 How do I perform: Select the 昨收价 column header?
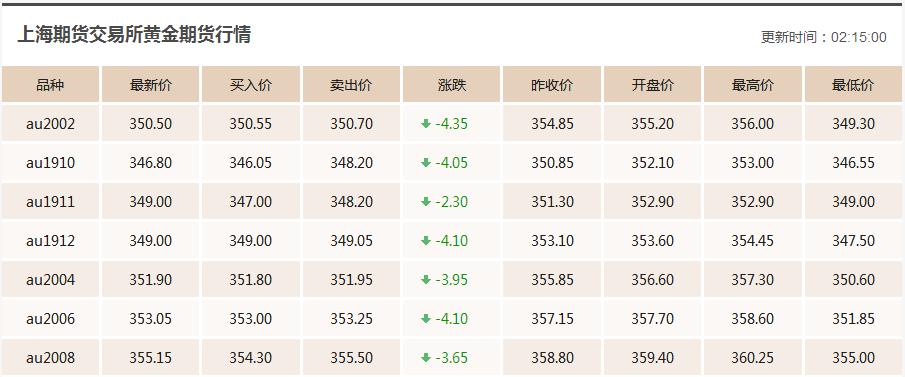pyautogui.click(x=552, y=84)
